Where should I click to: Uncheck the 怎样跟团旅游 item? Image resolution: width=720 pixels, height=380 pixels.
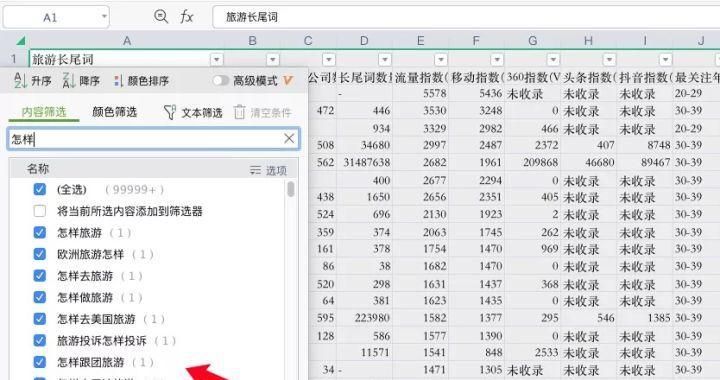coord(40,362)
